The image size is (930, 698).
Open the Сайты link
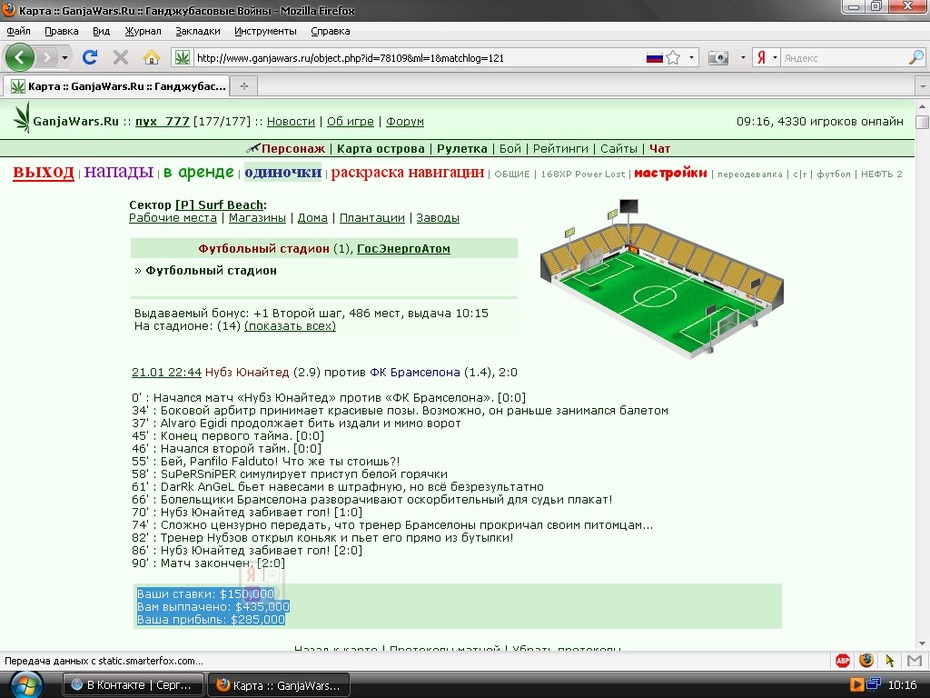(619, 149)
